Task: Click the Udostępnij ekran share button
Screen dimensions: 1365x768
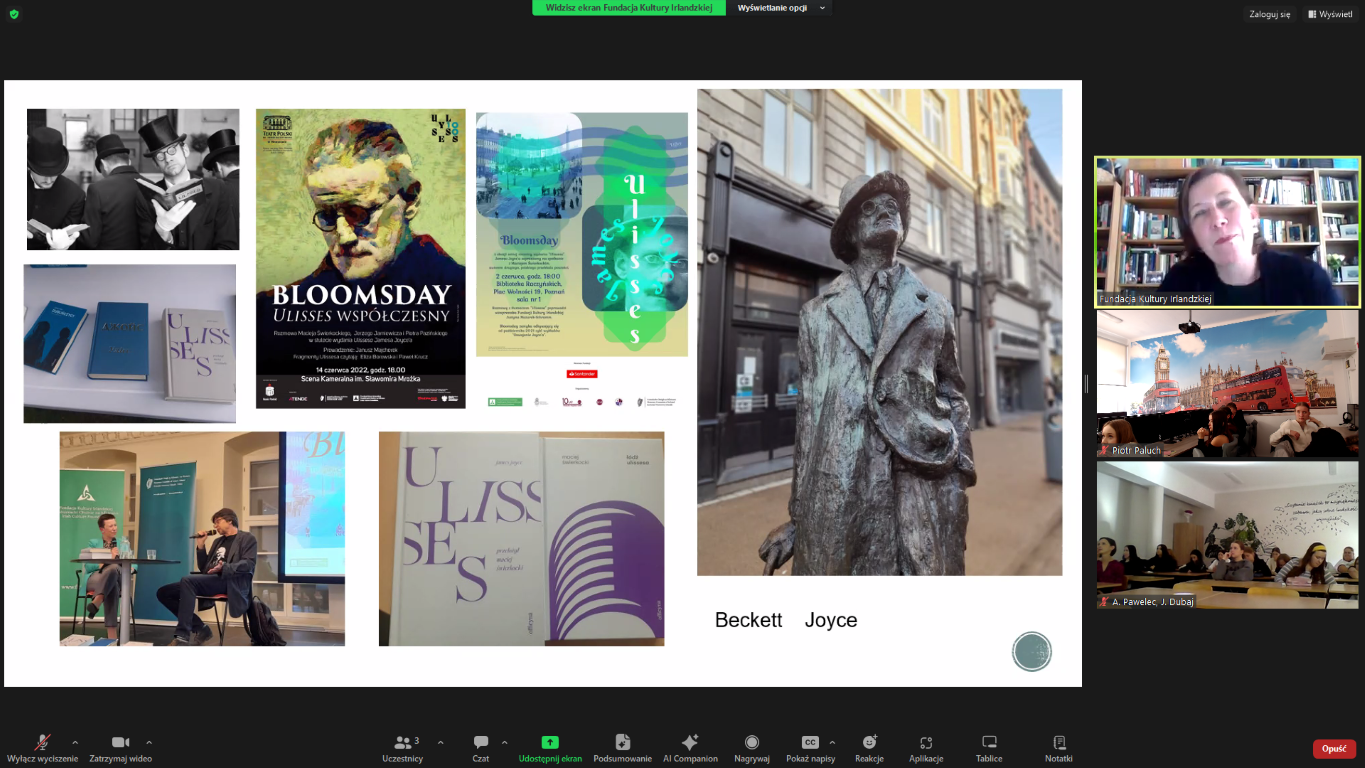Action: click(x=550, y=747)
